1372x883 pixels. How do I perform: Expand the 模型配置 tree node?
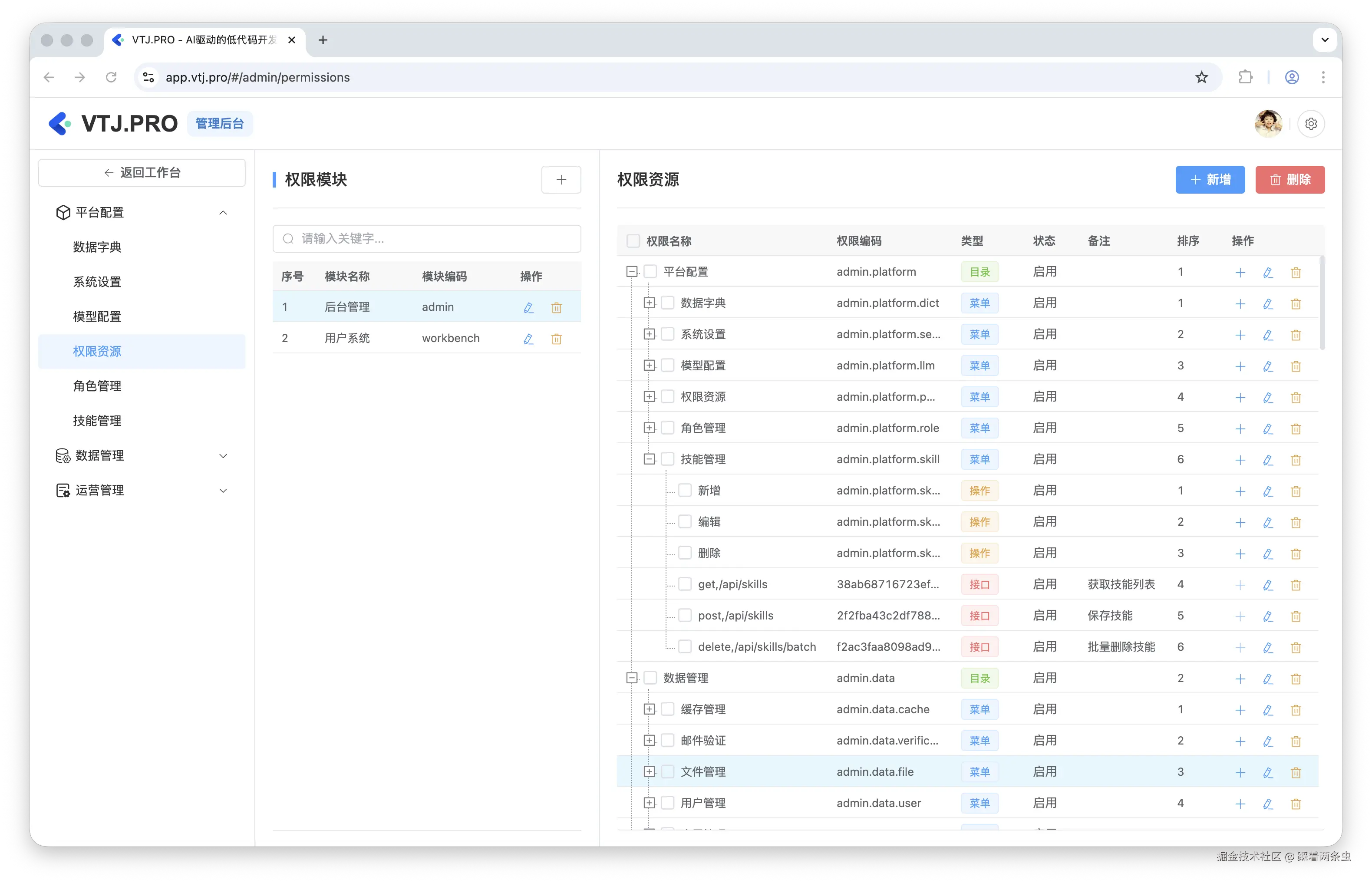pyautogui.click(x=649, y=365)
